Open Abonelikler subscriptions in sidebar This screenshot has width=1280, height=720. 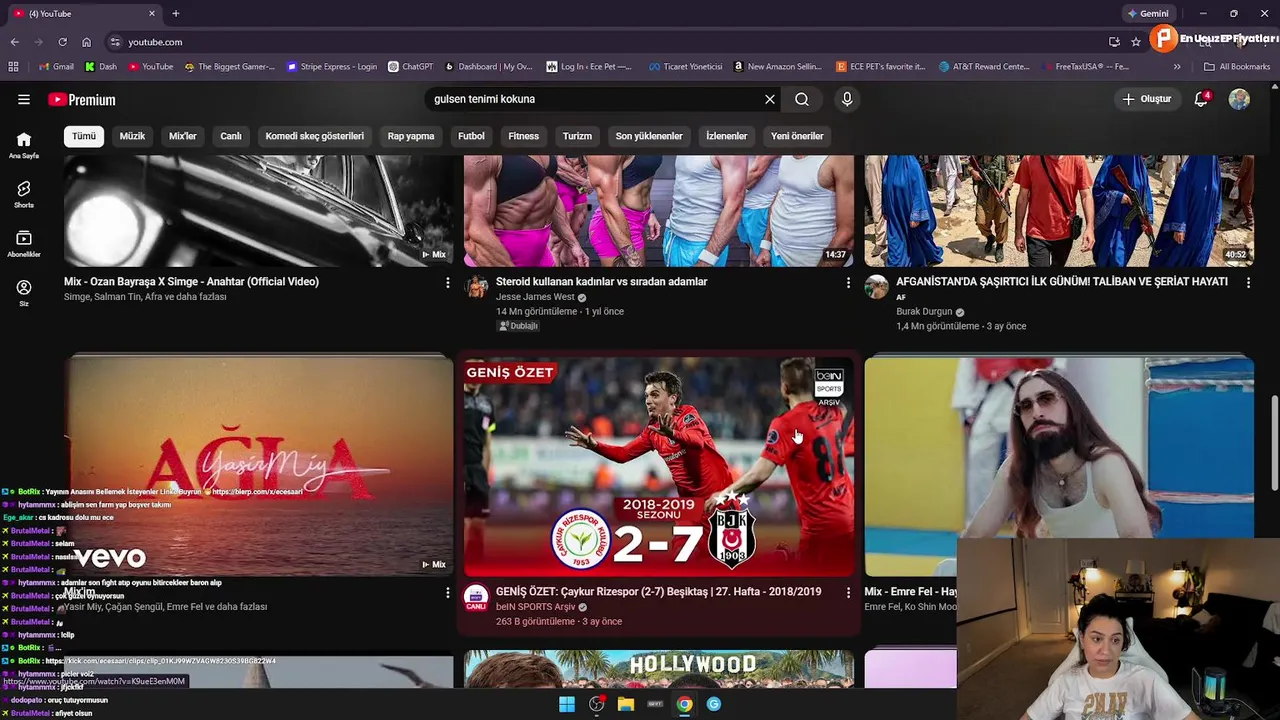[24, 243]
